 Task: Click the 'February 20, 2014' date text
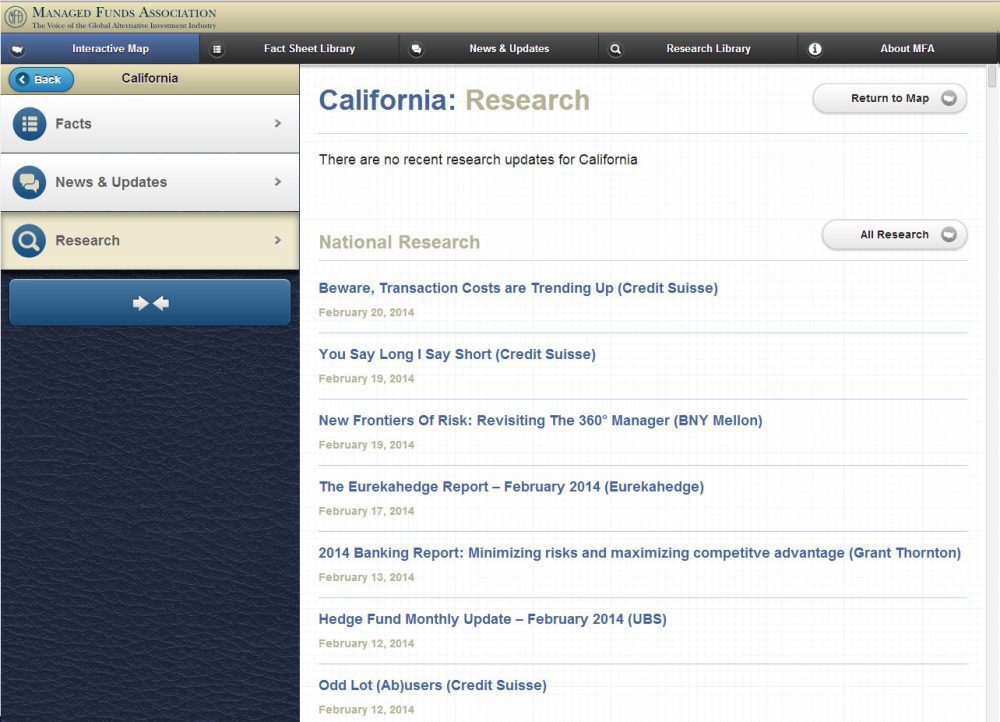click(366, 313)
